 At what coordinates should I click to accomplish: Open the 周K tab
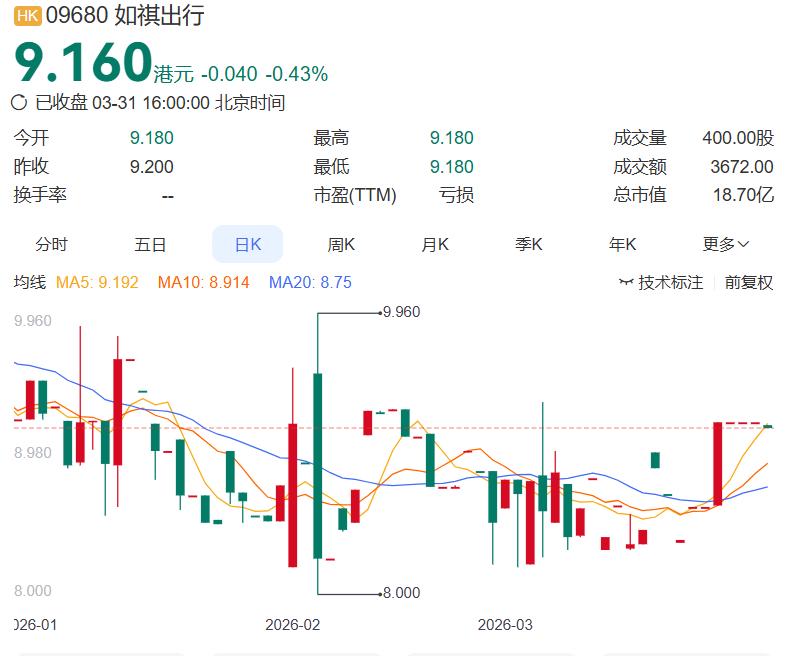[341, 244]
